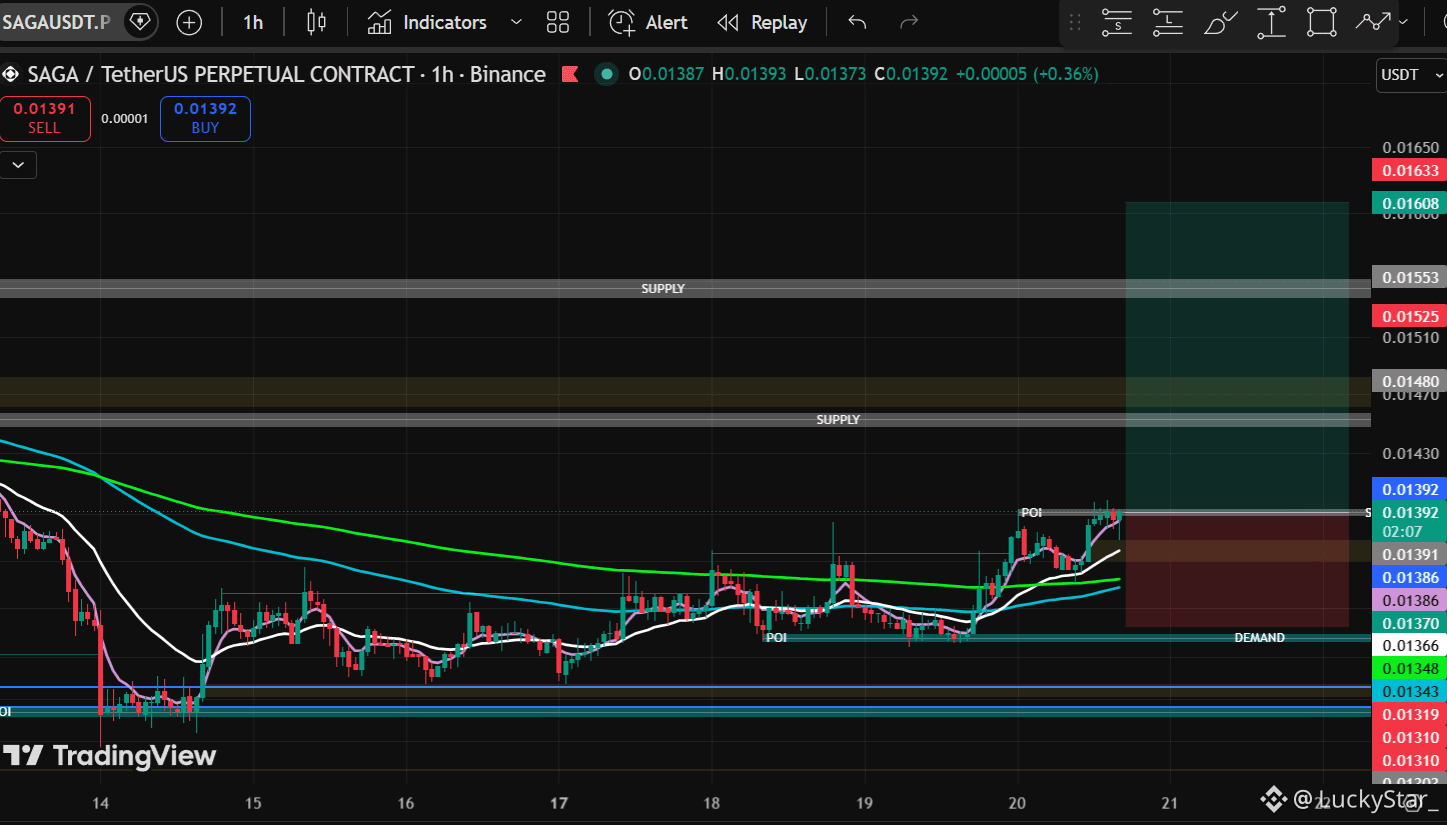
Task: Add a symbol with the plus icon
Action: (x=189, y=22)
